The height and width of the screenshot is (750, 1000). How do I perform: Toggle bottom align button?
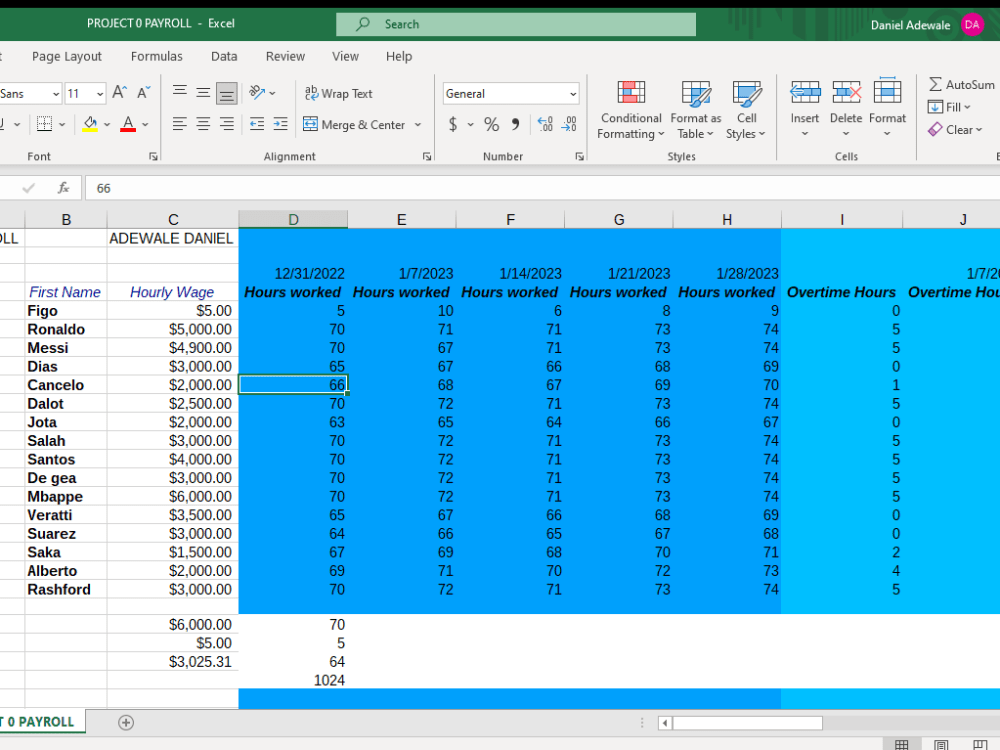tap(226, 93)
